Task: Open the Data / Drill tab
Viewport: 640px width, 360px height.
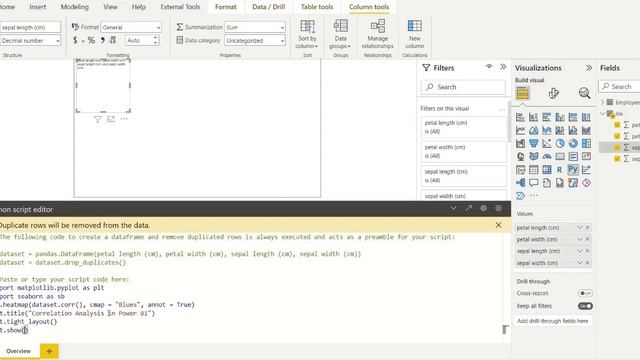Action: [x=269, y=7]
